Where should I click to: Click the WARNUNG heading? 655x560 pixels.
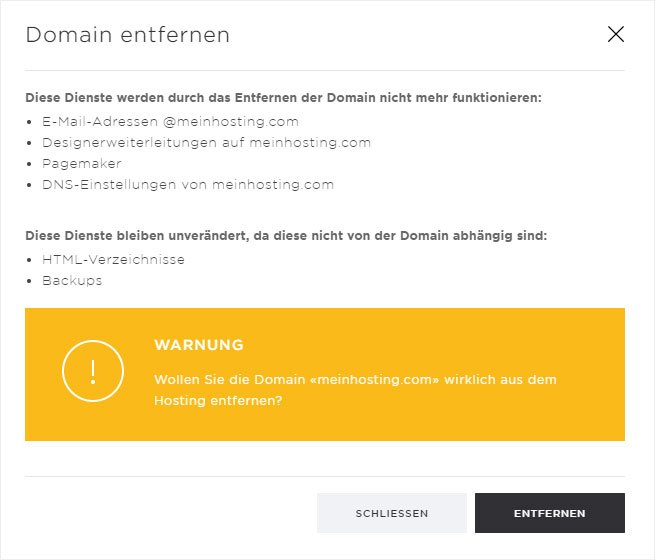pos(199,345)
